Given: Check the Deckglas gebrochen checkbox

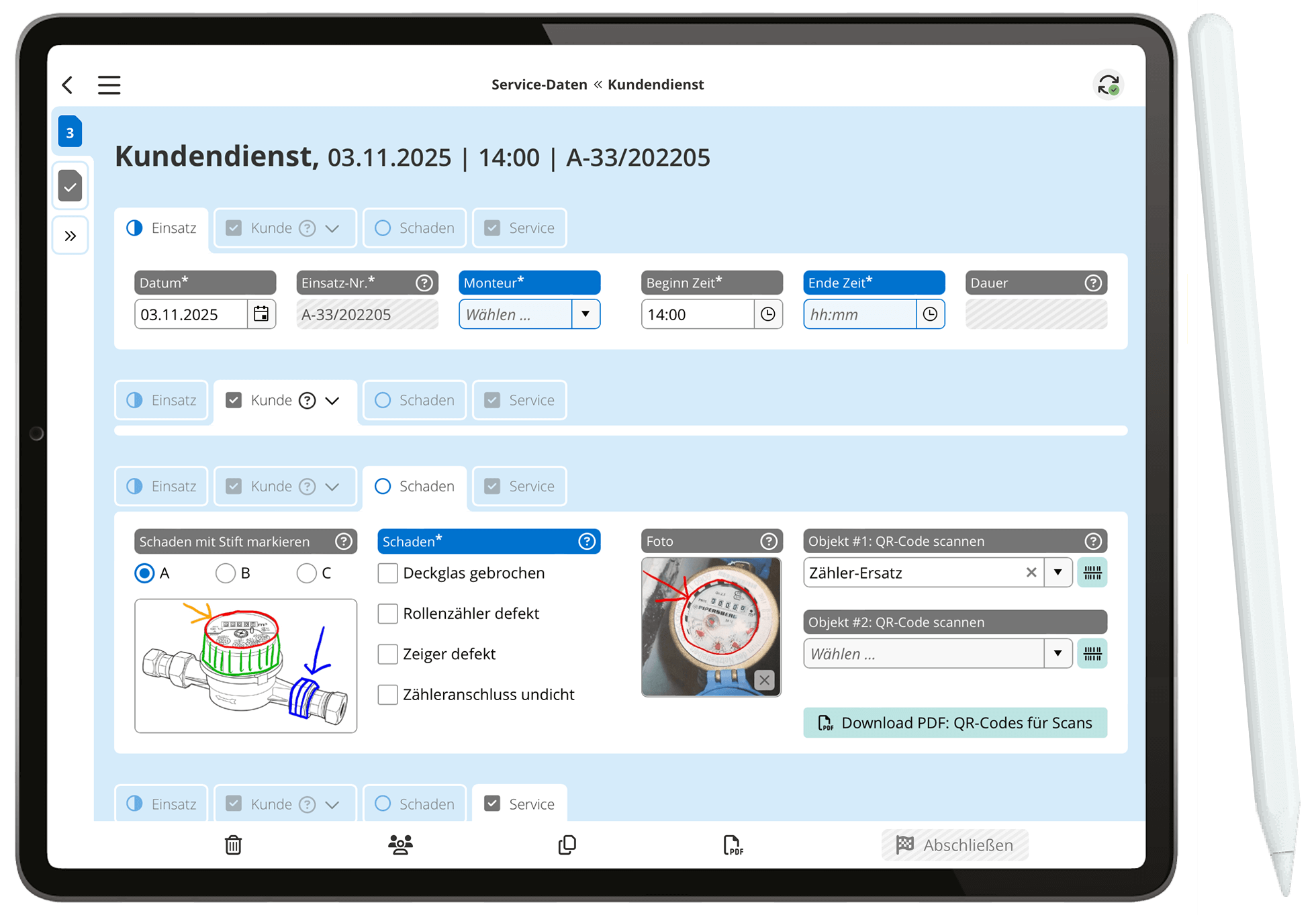Looking at the screenshot, I should [x=387, y=573].
